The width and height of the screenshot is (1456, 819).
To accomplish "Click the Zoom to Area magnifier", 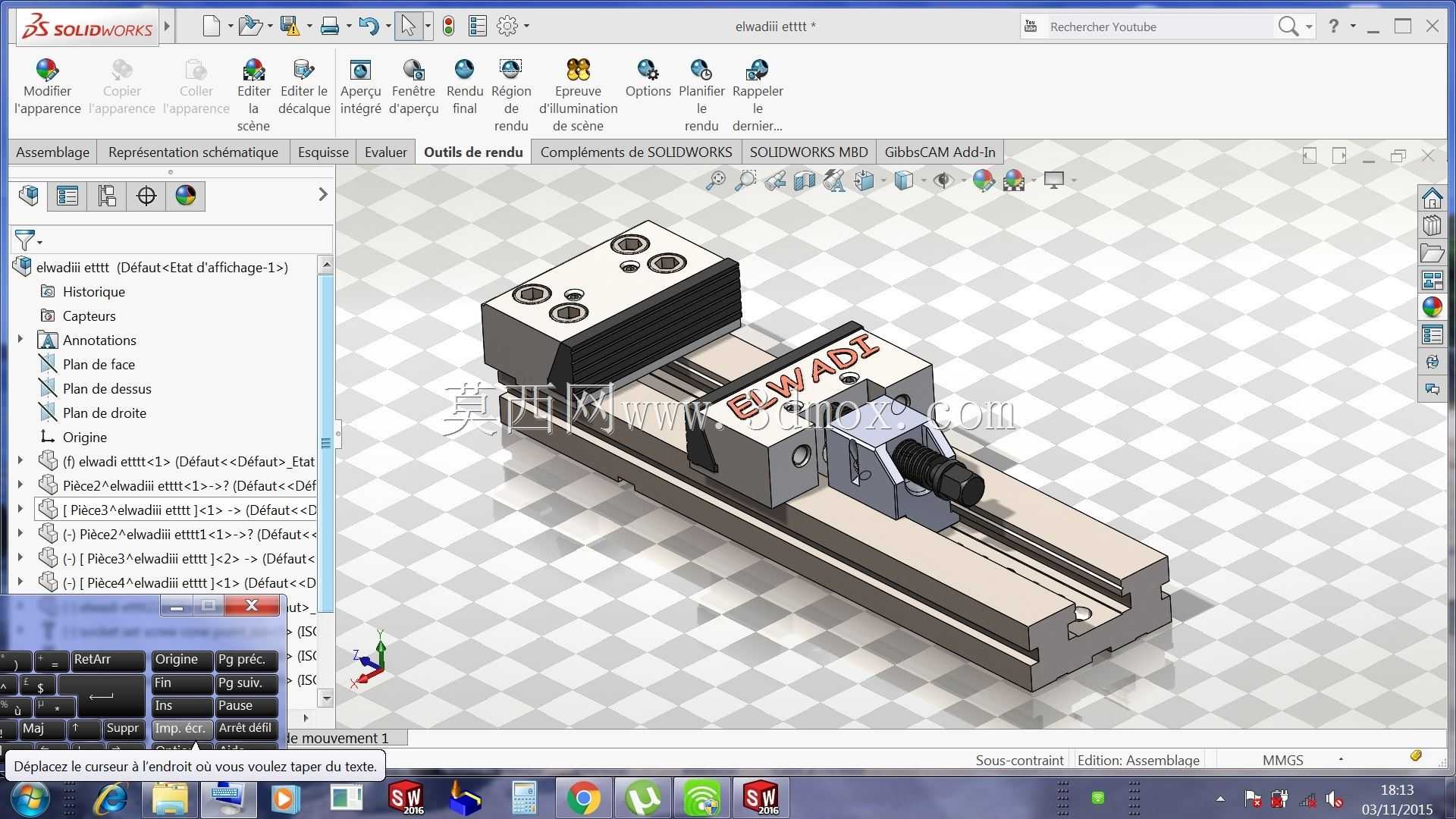I will click(745, 180).
